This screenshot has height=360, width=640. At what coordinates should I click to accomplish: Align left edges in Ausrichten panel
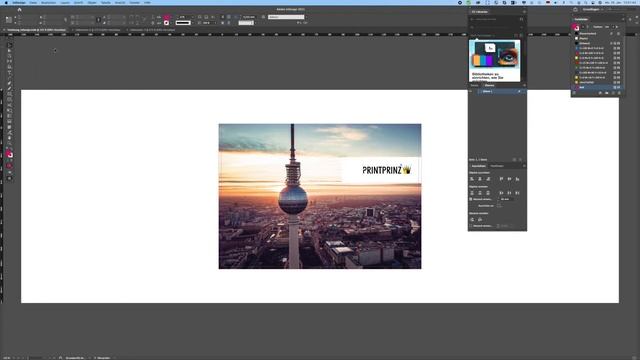point(472,179)
